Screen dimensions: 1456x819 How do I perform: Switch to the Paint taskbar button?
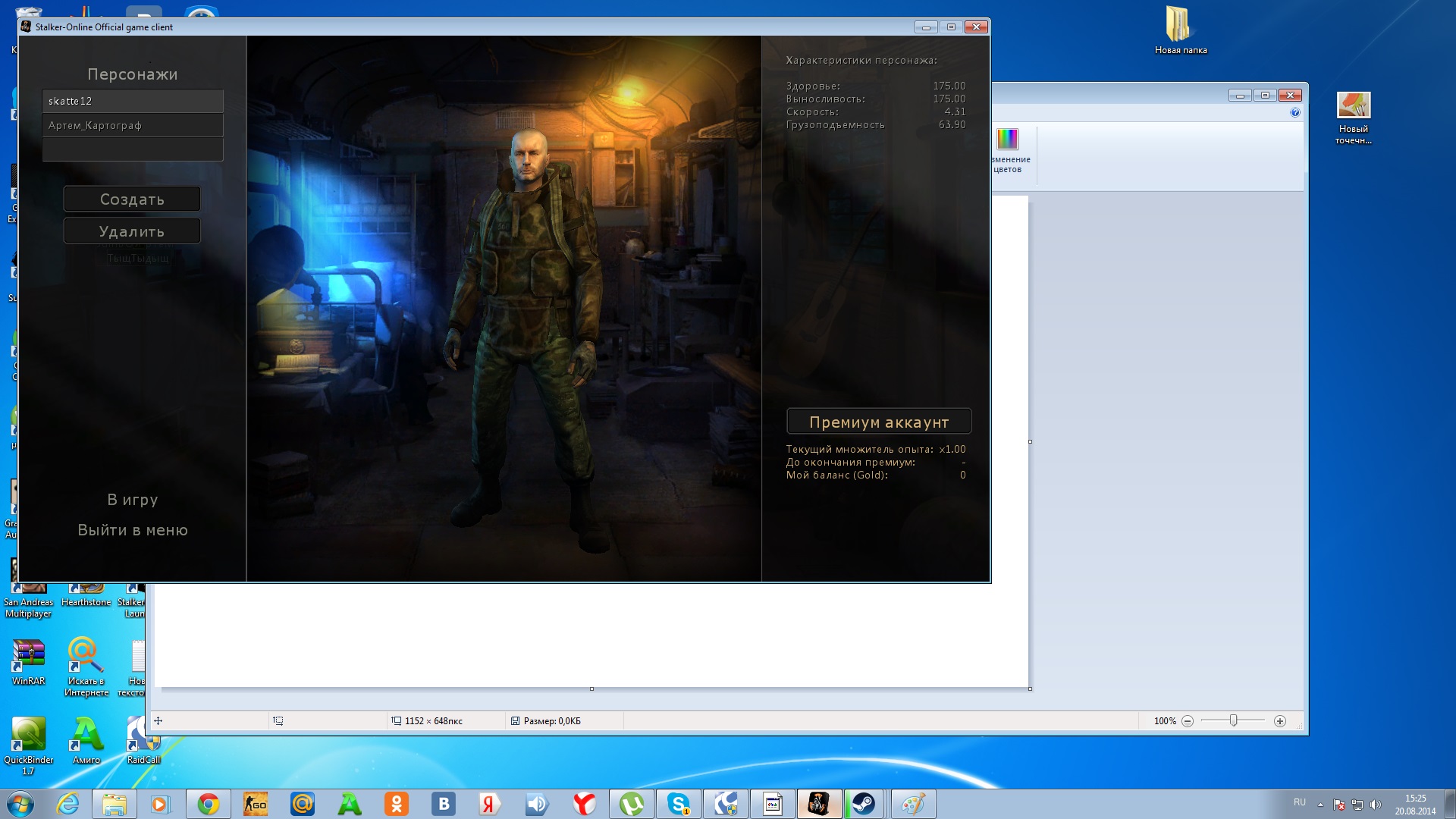click(x=912, y=804)
